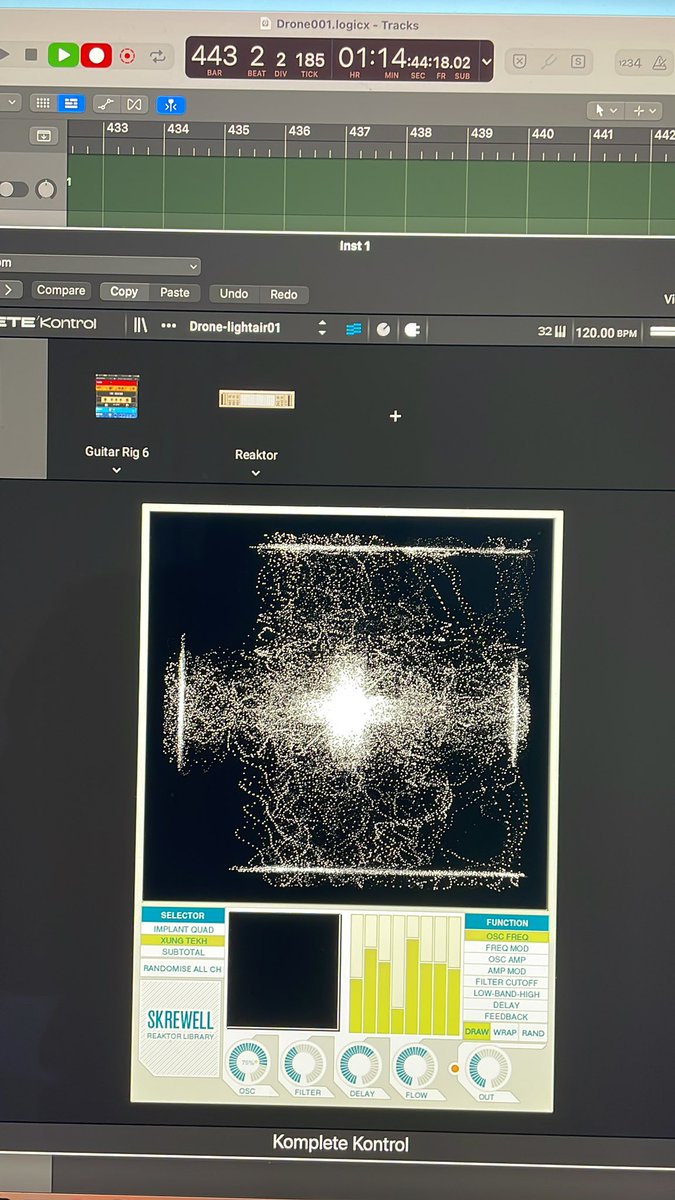Click the RAND mode button
Image resolution: width=675 pixels, height=1200 pixels.
(x=533, y=1033)
